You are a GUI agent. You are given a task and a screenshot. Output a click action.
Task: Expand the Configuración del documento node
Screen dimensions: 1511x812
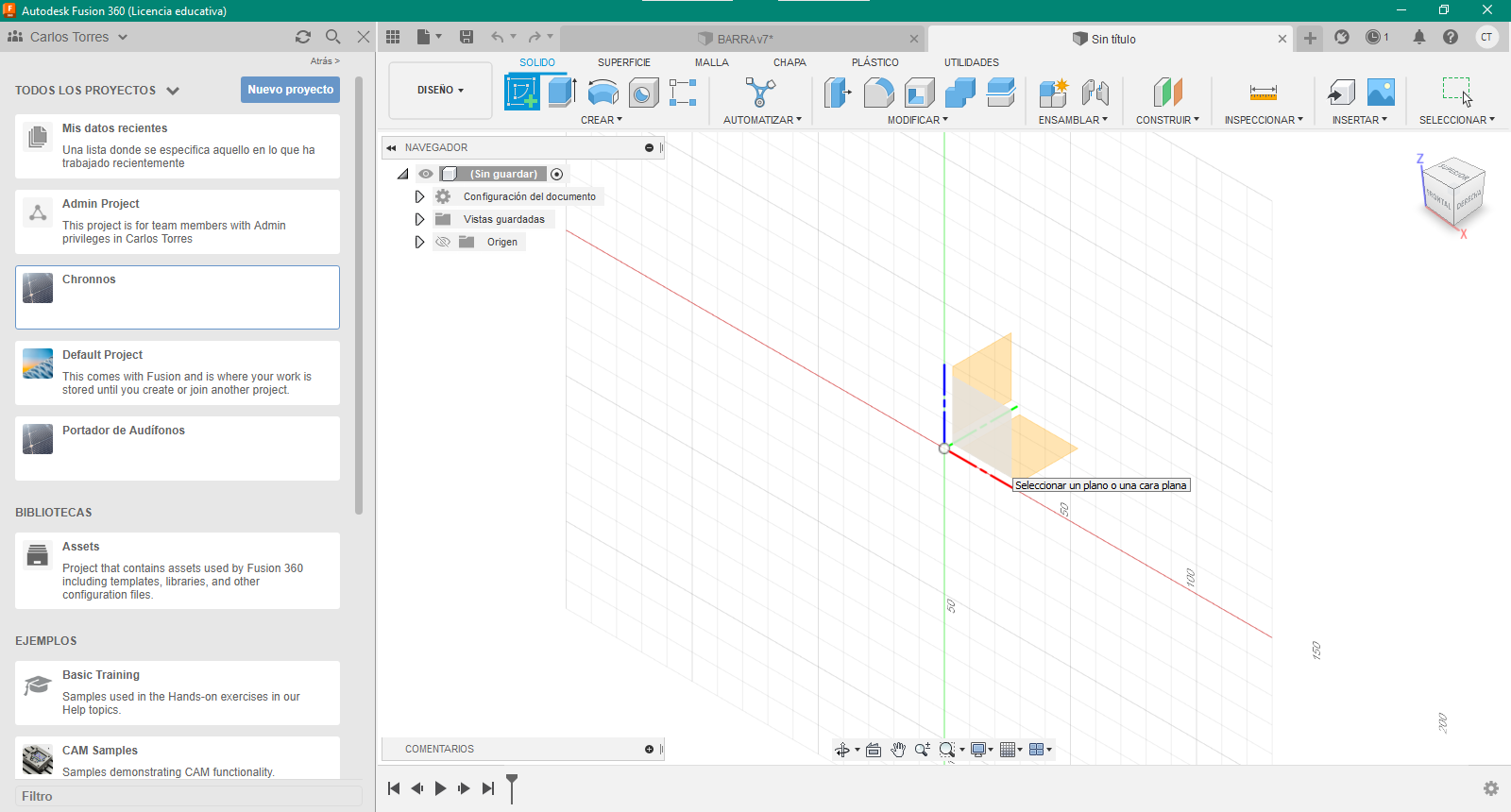coord(419,196)
